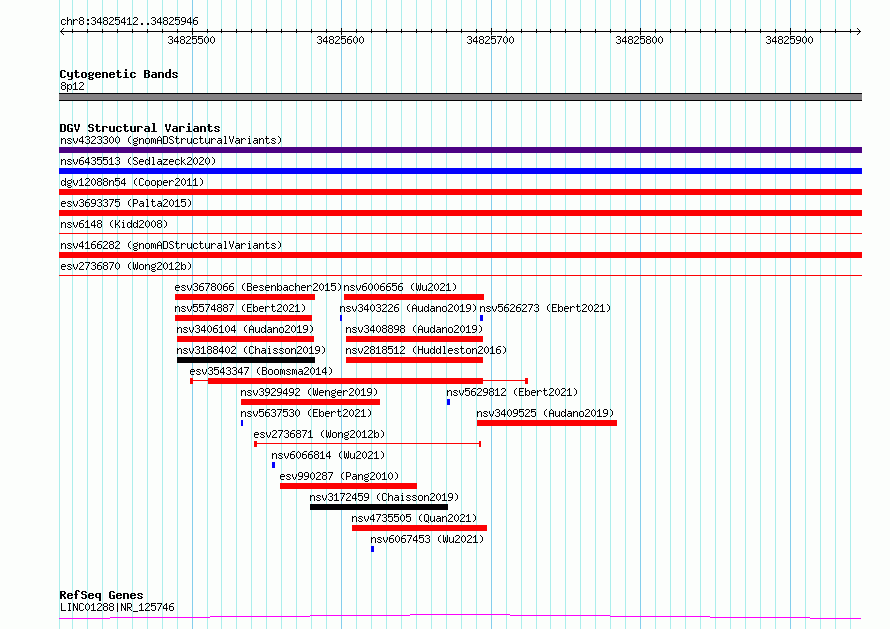Viewport: 890px width, 629px height.
Task: Click the nsv6435513 Sedlazeck2020 label
Action: (x=138, y=161)
